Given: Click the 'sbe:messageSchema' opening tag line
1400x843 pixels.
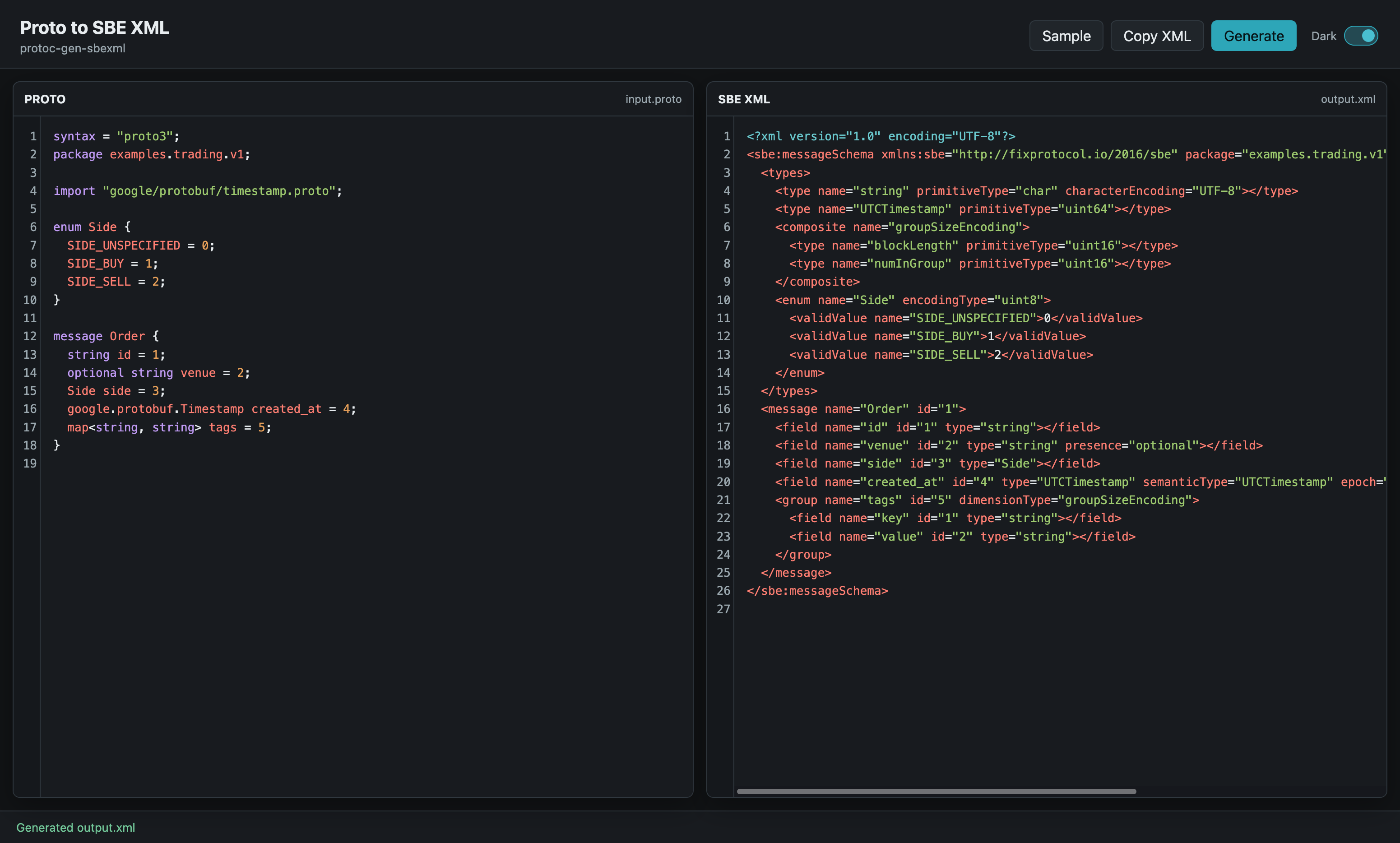Looking at the screenshot, I should coord(1066,154).
